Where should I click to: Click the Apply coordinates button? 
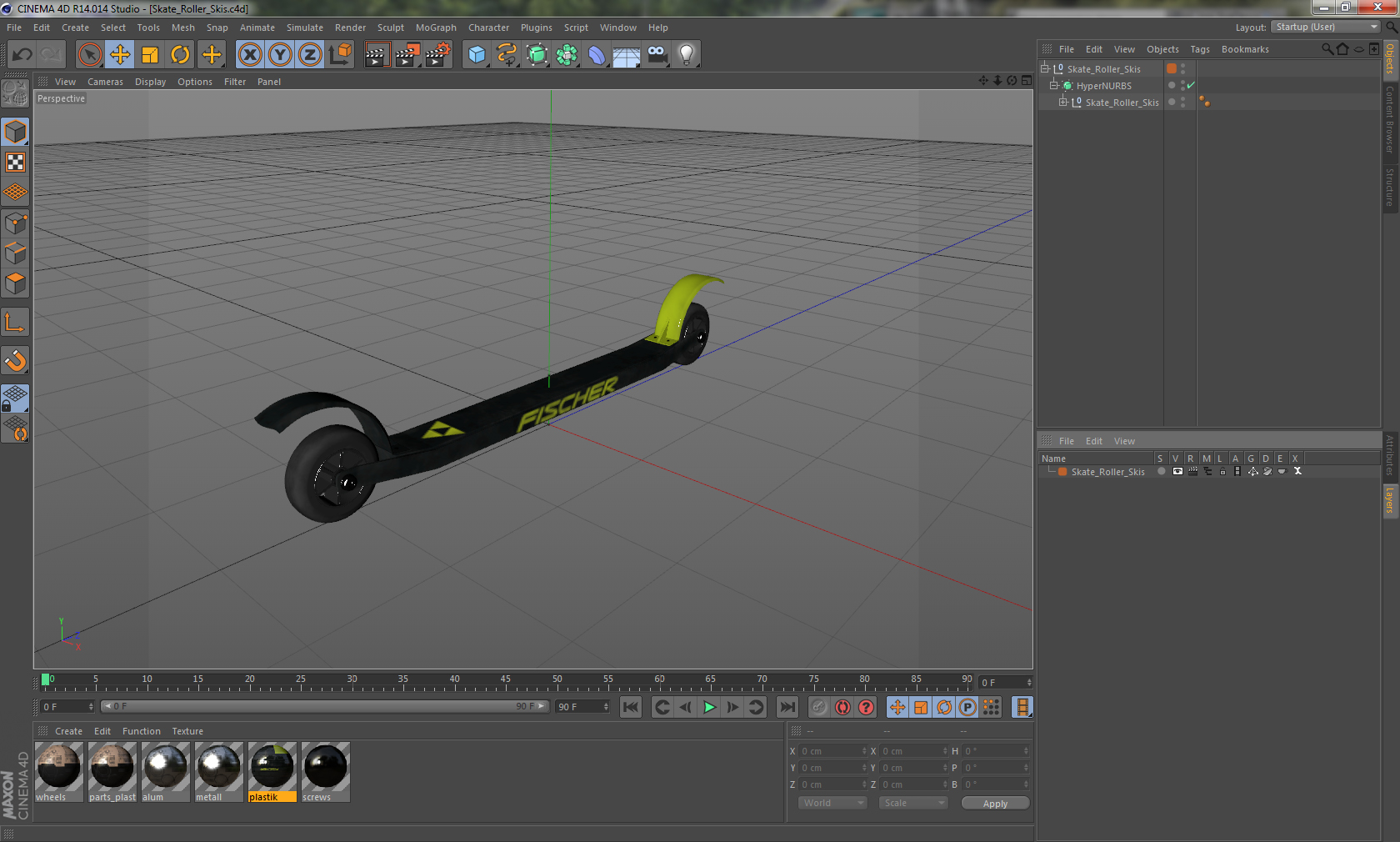point(995,804)
